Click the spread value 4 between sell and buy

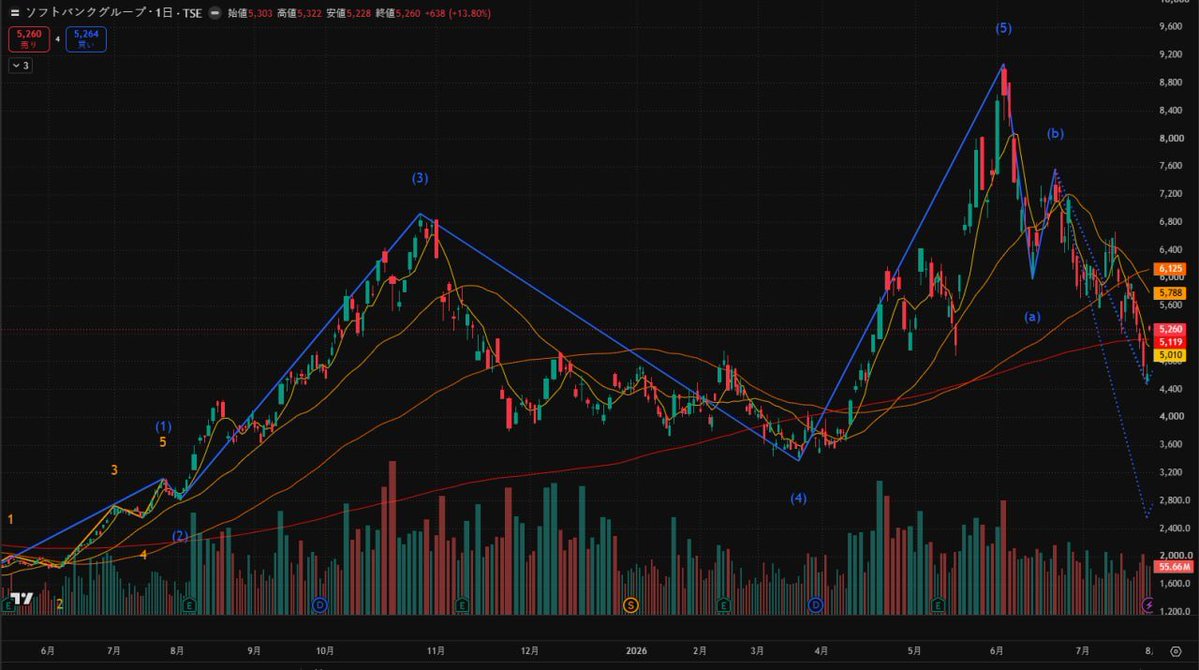(x=57, y=39)
